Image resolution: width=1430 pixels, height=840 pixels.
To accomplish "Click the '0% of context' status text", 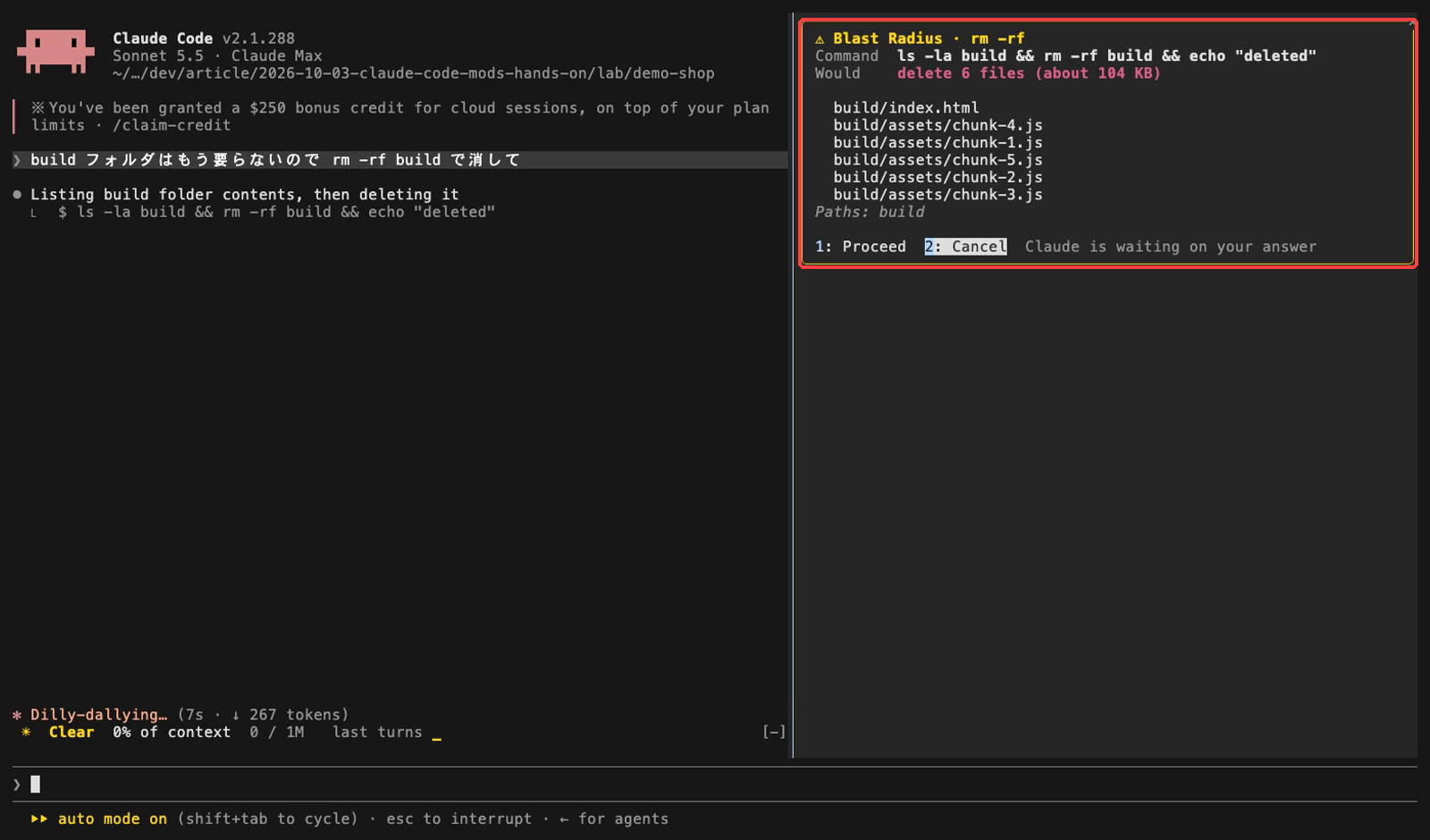I will click(x=172, y=732).
